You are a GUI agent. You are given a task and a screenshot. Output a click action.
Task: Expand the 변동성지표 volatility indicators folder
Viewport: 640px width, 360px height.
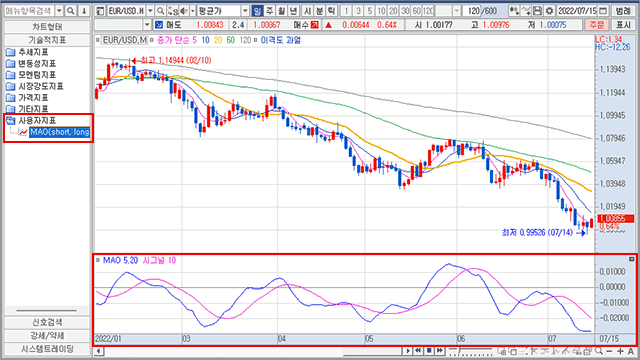coord(31,64)
